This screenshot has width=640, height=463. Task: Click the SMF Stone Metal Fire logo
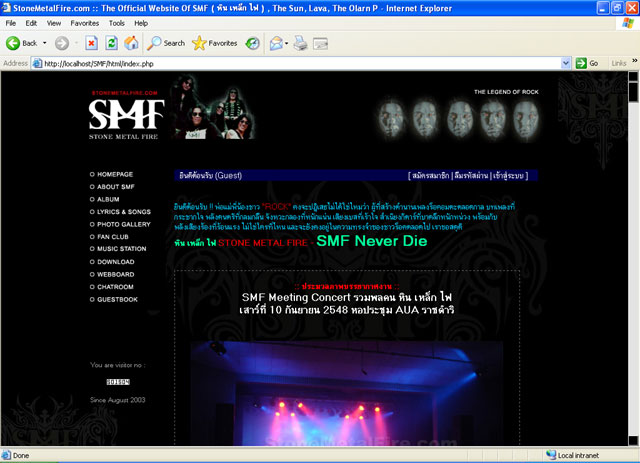(126, 115)
